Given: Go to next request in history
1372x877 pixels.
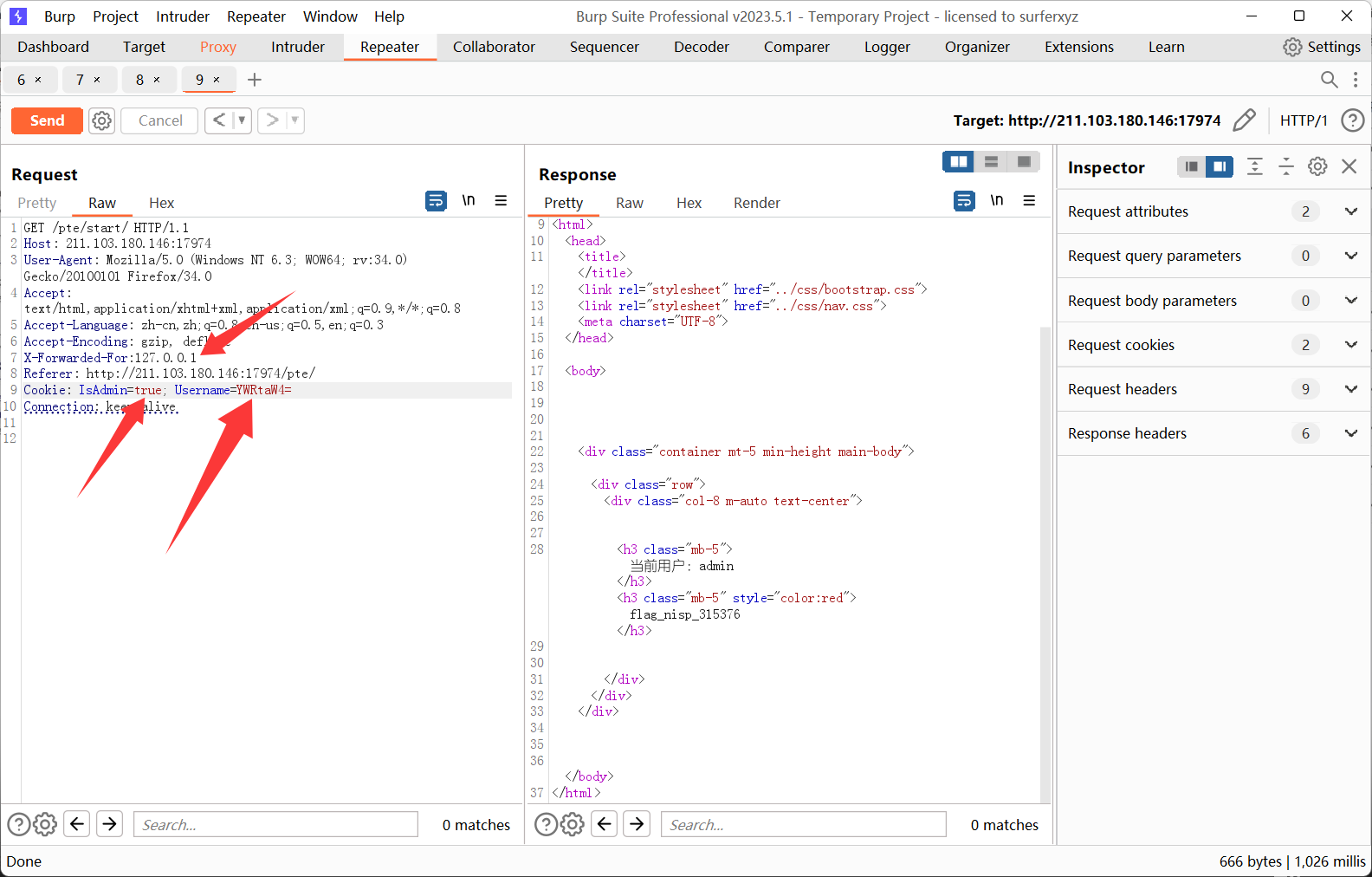Looking at the screenshot, I should tap(272, 120).
